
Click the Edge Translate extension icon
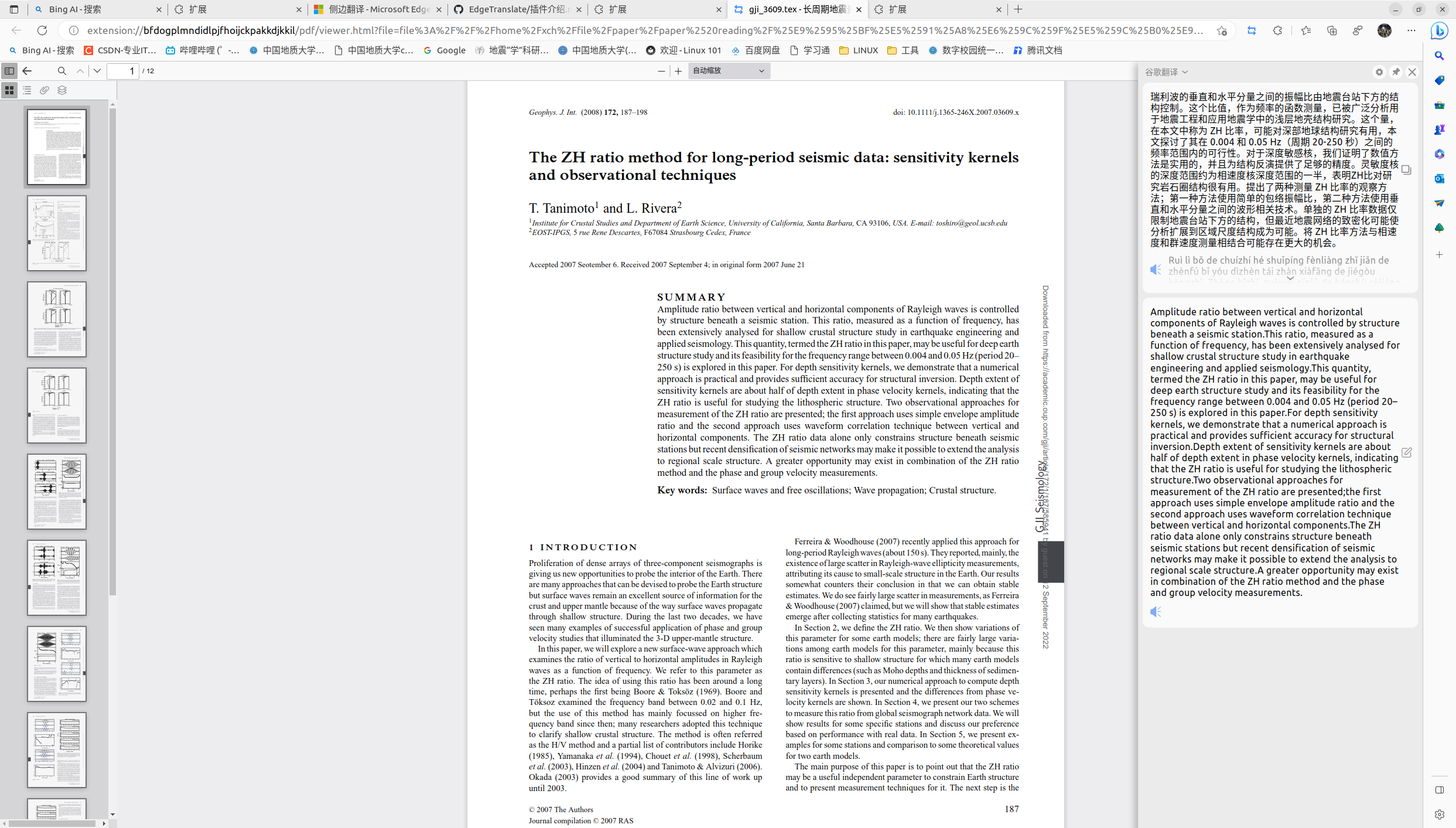click(1252, 30)
